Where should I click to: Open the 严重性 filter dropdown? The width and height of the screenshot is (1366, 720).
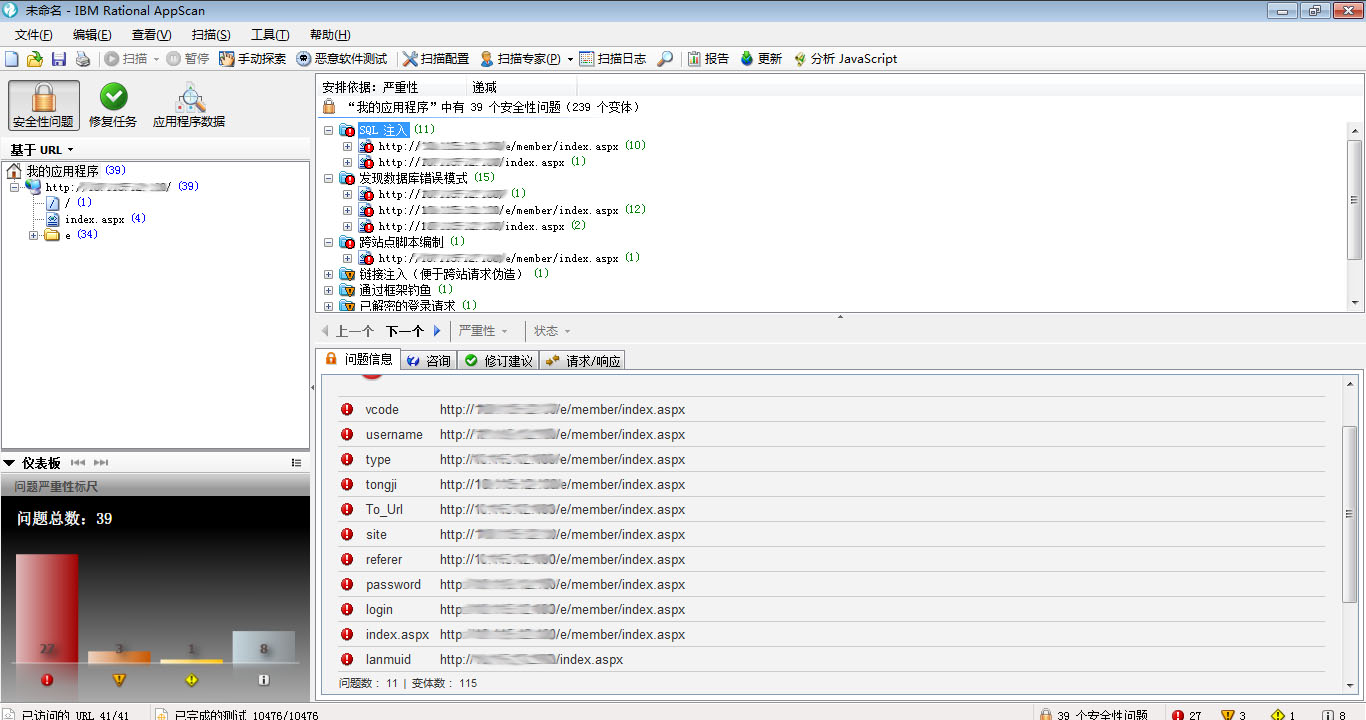tap(483, 331)
